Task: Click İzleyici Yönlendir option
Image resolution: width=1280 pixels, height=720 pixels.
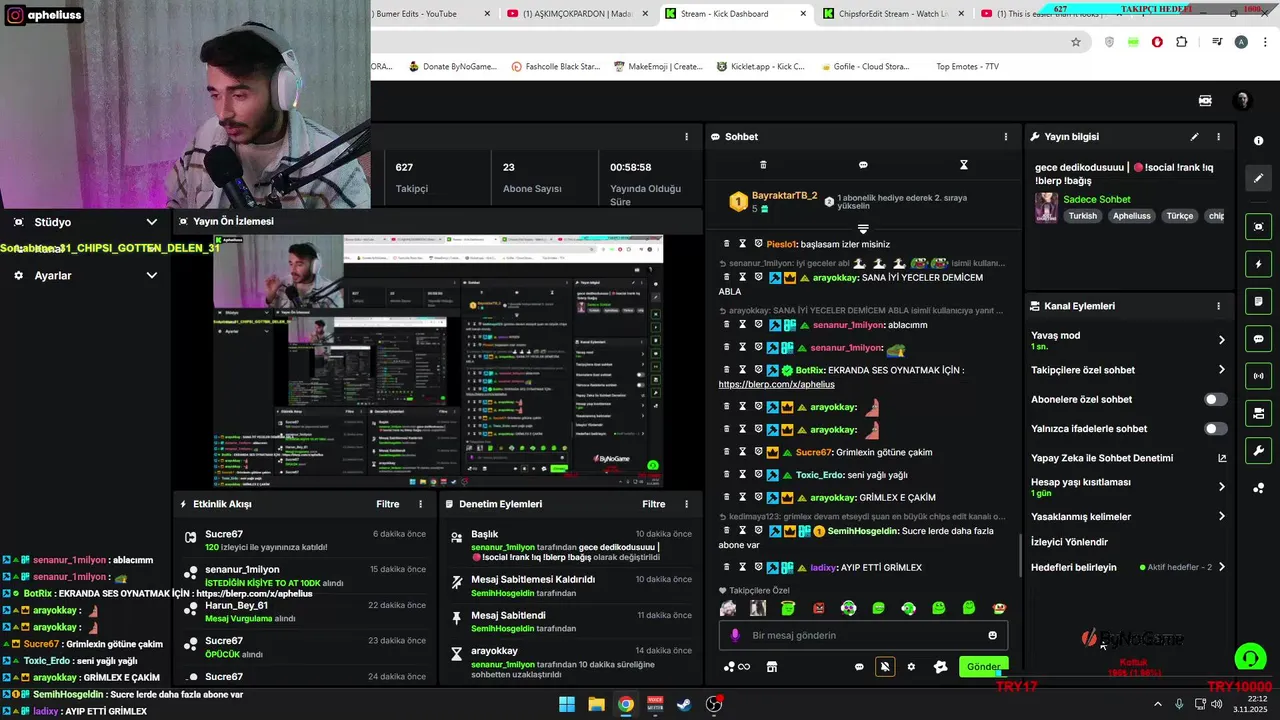Action: pos(1069,542)
